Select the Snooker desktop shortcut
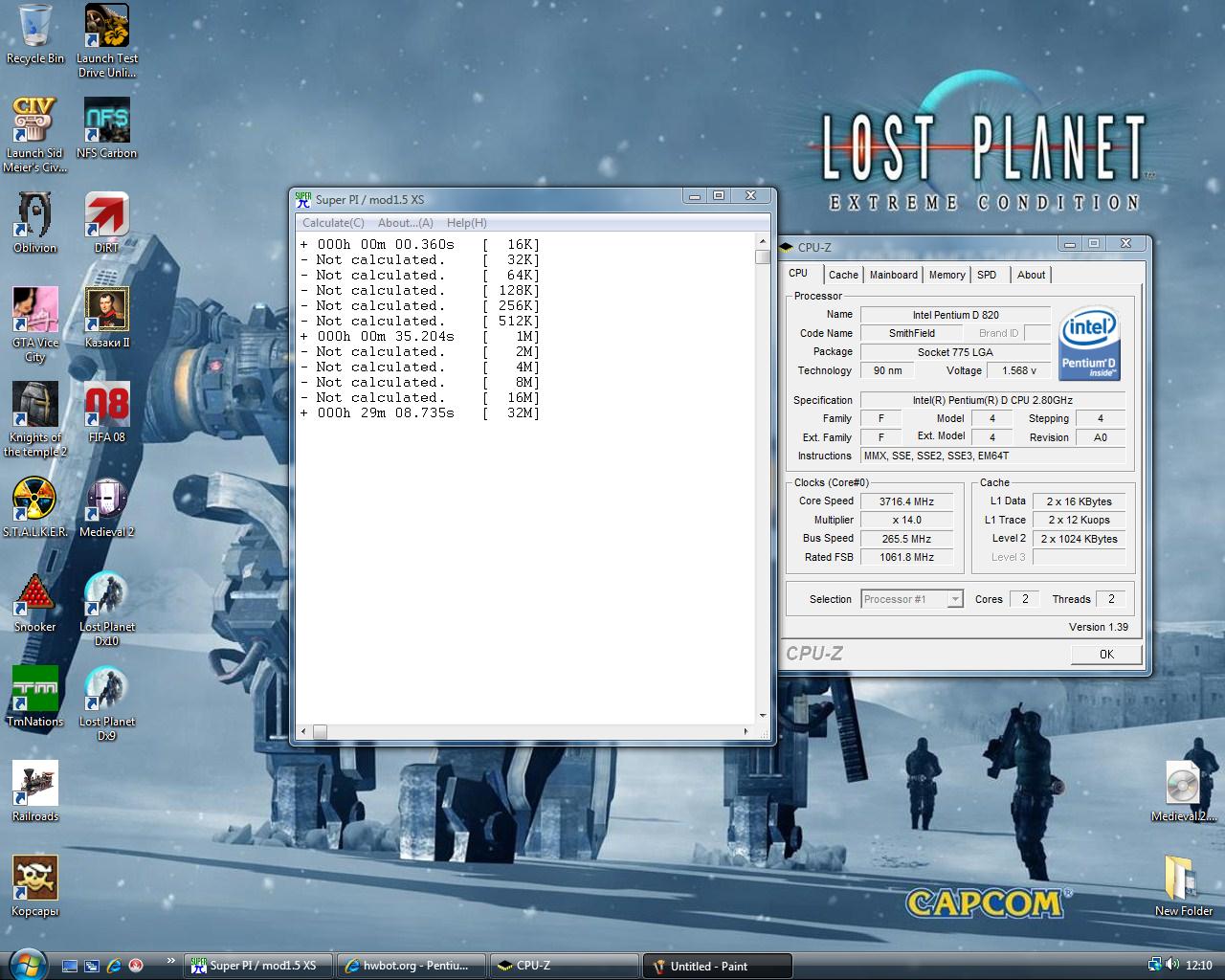This screenshot has width=1225, height=980. (35, 602)
